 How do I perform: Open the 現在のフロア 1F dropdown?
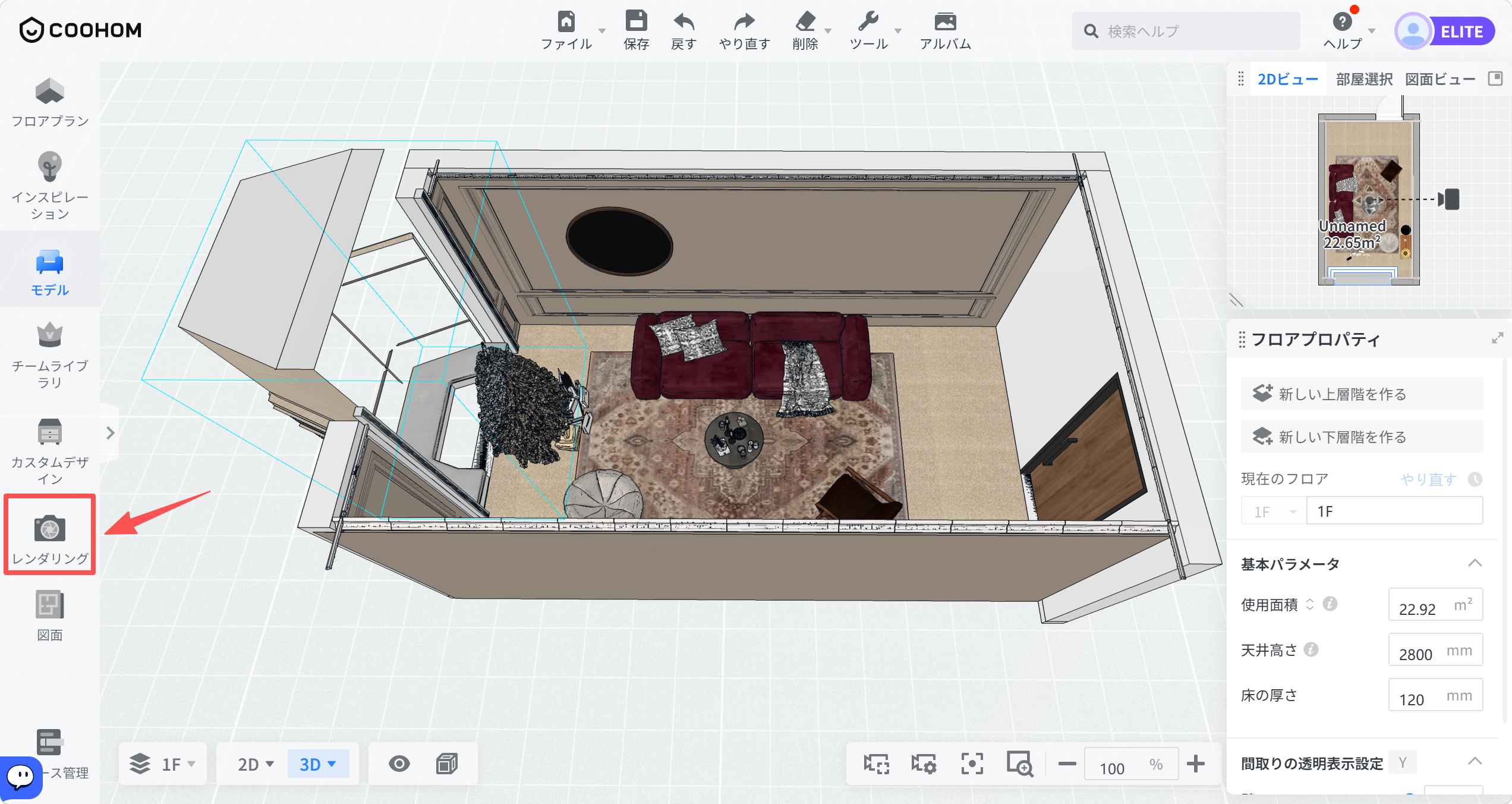pos(1274,511)
